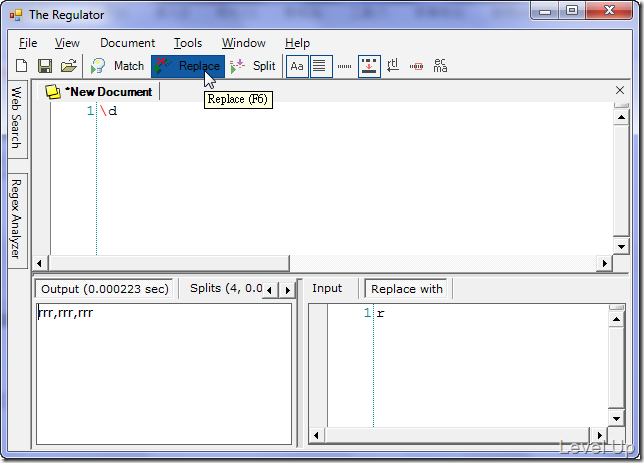The image size is (644, 463).
Task: Click the Open folder icon
Action: (69, 66)
